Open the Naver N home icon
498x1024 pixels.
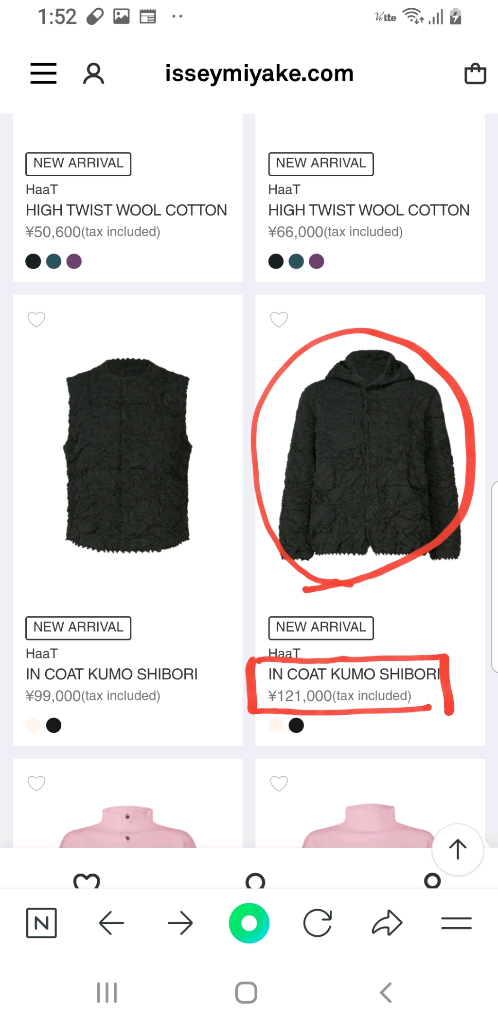pyautogui.click(x=41, y=923)
